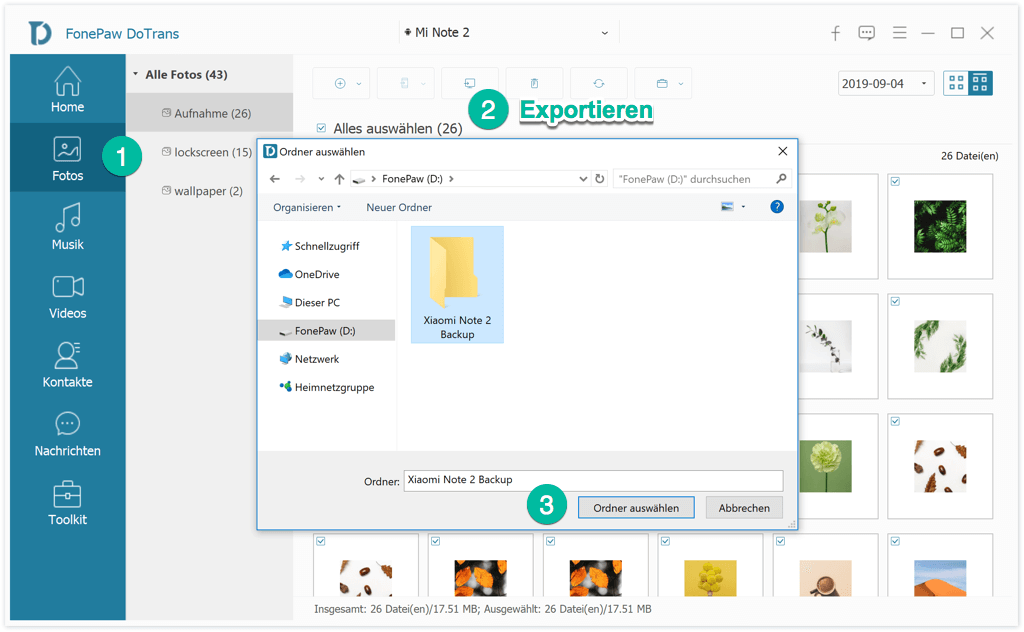The width and height of the screenshot is (1024, 632).
Task: Click the Abbrechen button
Action: (744, 508)
